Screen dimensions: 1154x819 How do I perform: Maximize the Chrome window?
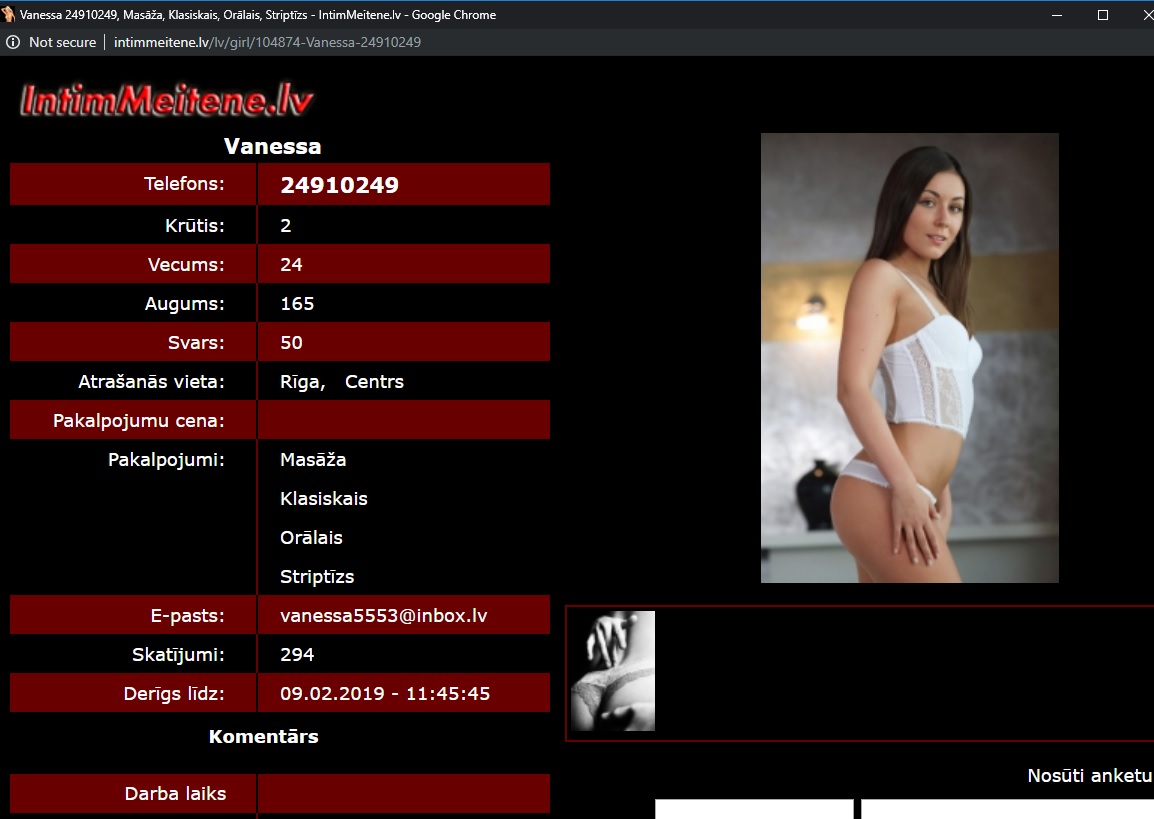point(1103,15)
